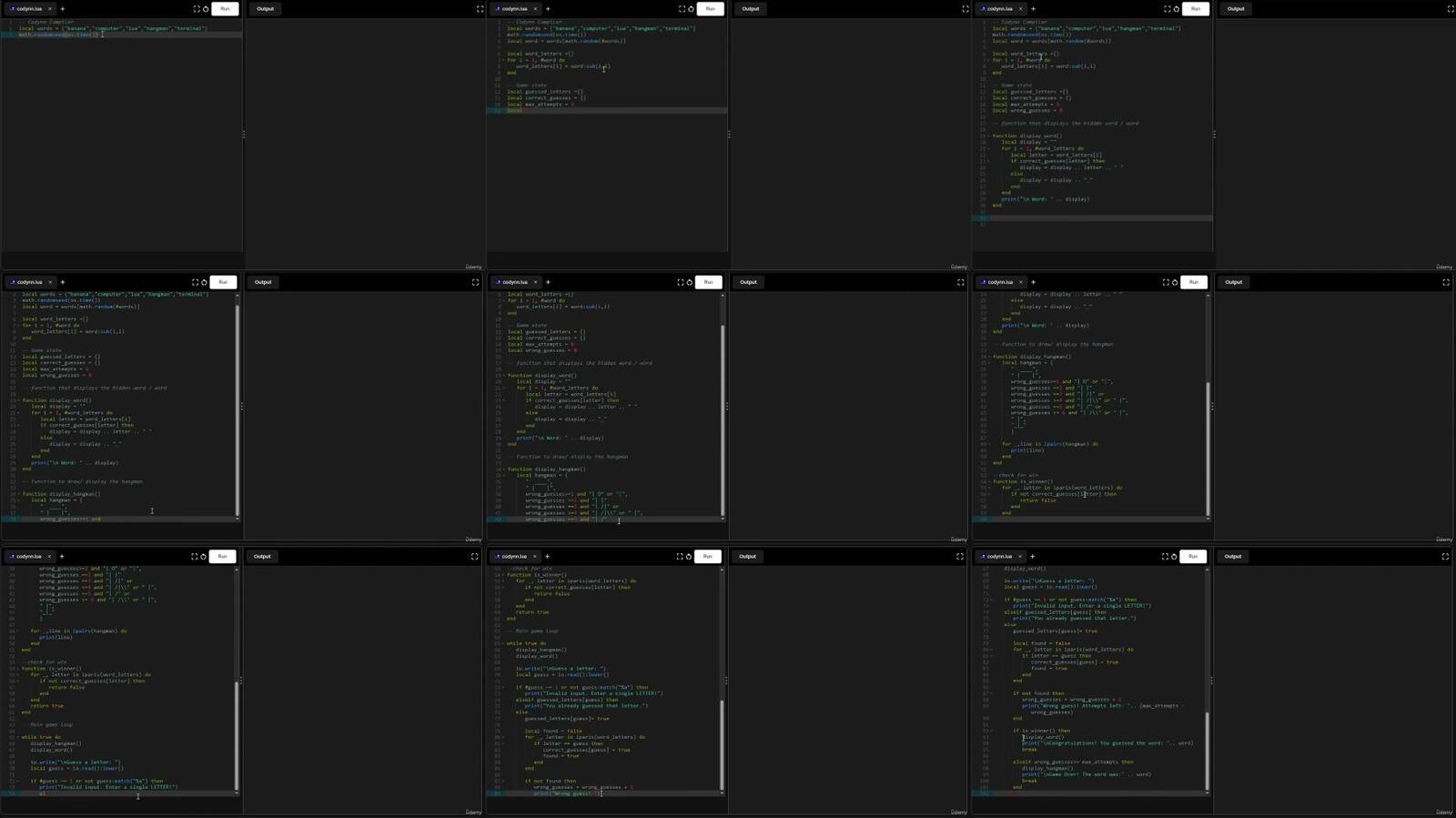
Task: Reset the code in the top-right panel
Action: [1176, 9]
